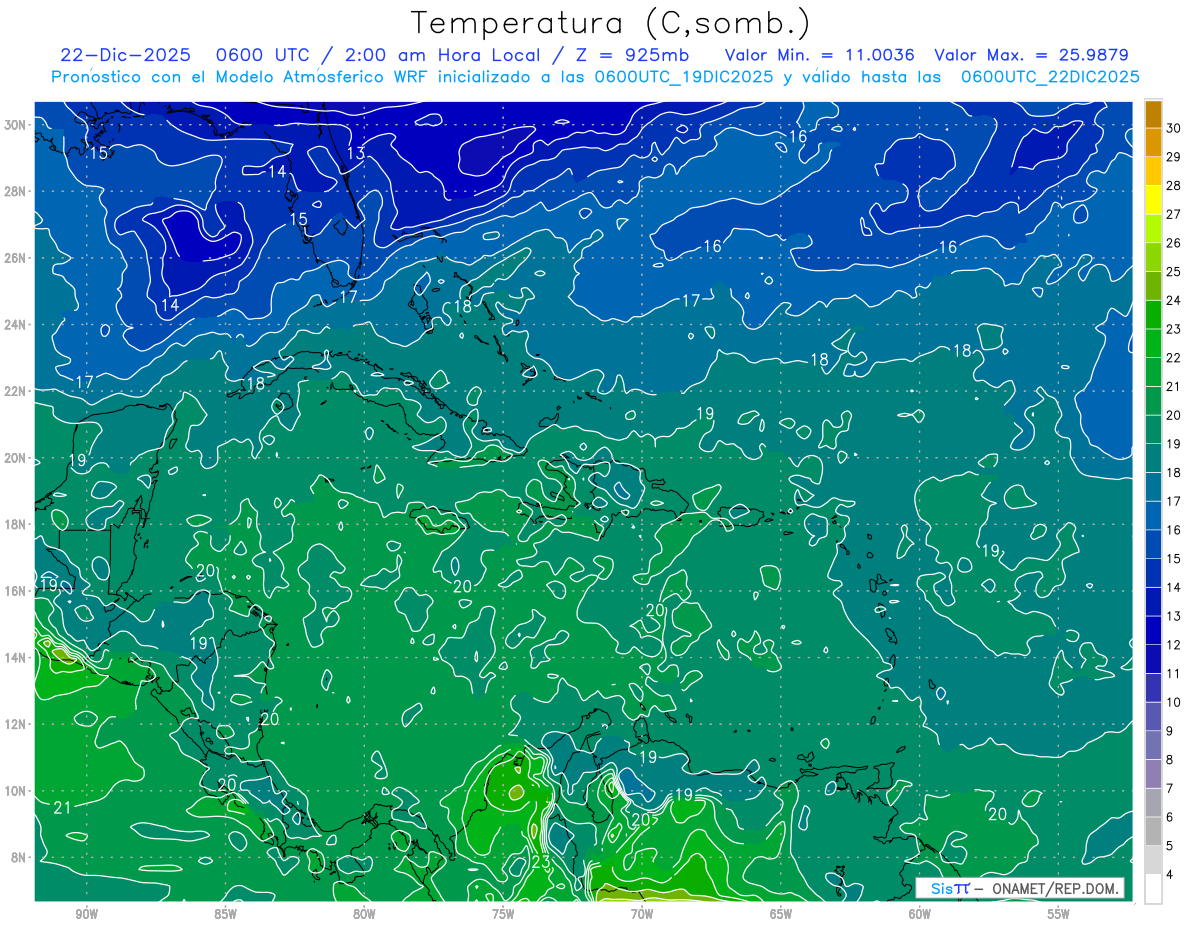Click the "75W" longitude axis label
Viewport: 1200px width, 927px height.
tap(503, 914)
